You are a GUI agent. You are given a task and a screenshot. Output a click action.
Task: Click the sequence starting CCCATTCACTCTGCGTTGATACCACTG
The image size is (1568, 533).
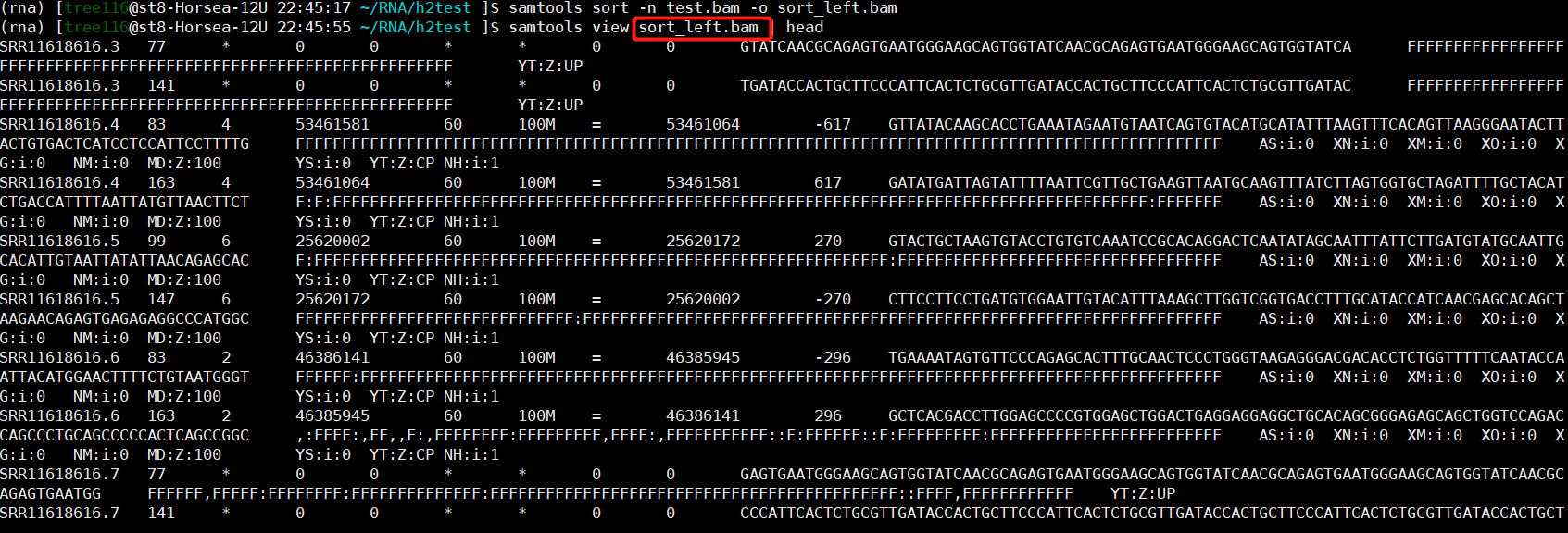[1152, 513]
